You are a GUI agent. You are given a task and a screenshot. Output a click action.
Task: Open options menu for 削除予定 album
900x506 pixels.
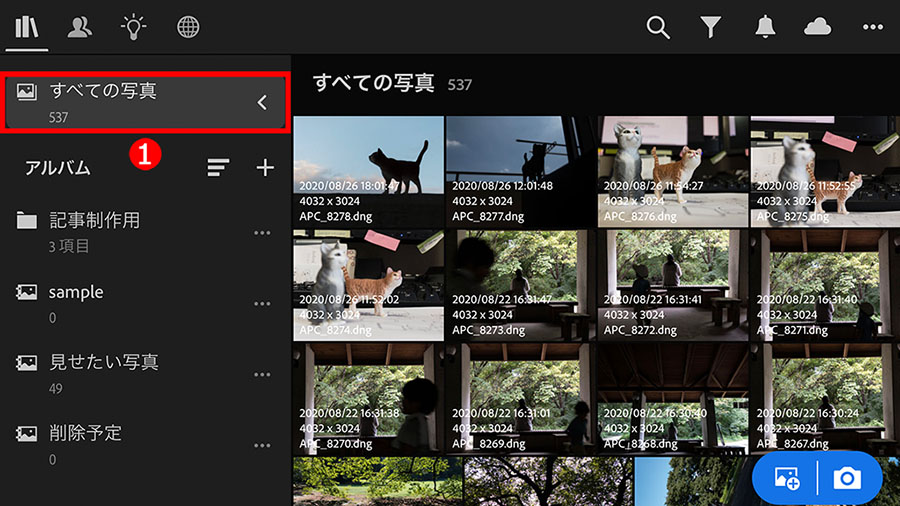tap(262, 445)
